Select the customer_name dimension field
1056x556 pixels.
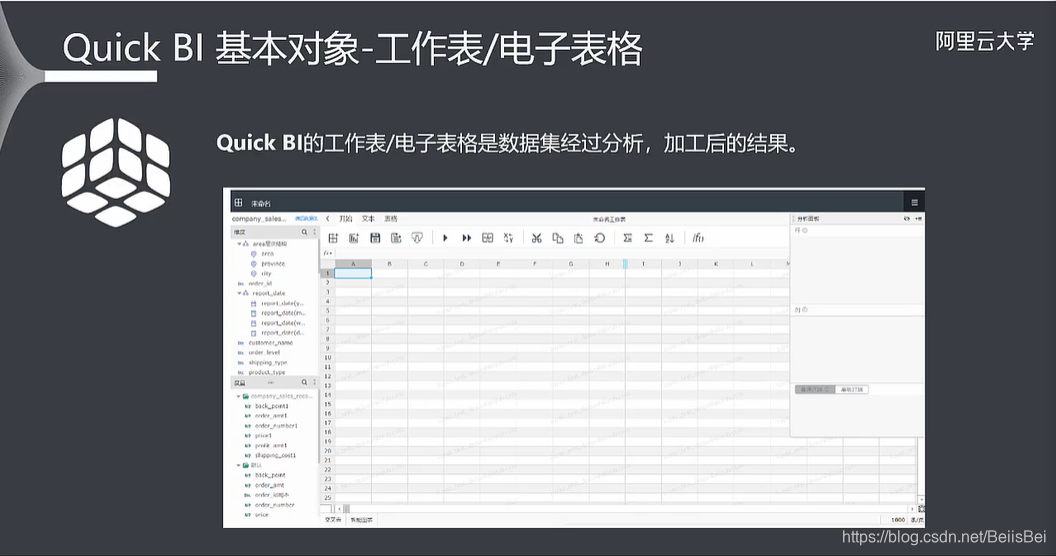pos(271,343)
